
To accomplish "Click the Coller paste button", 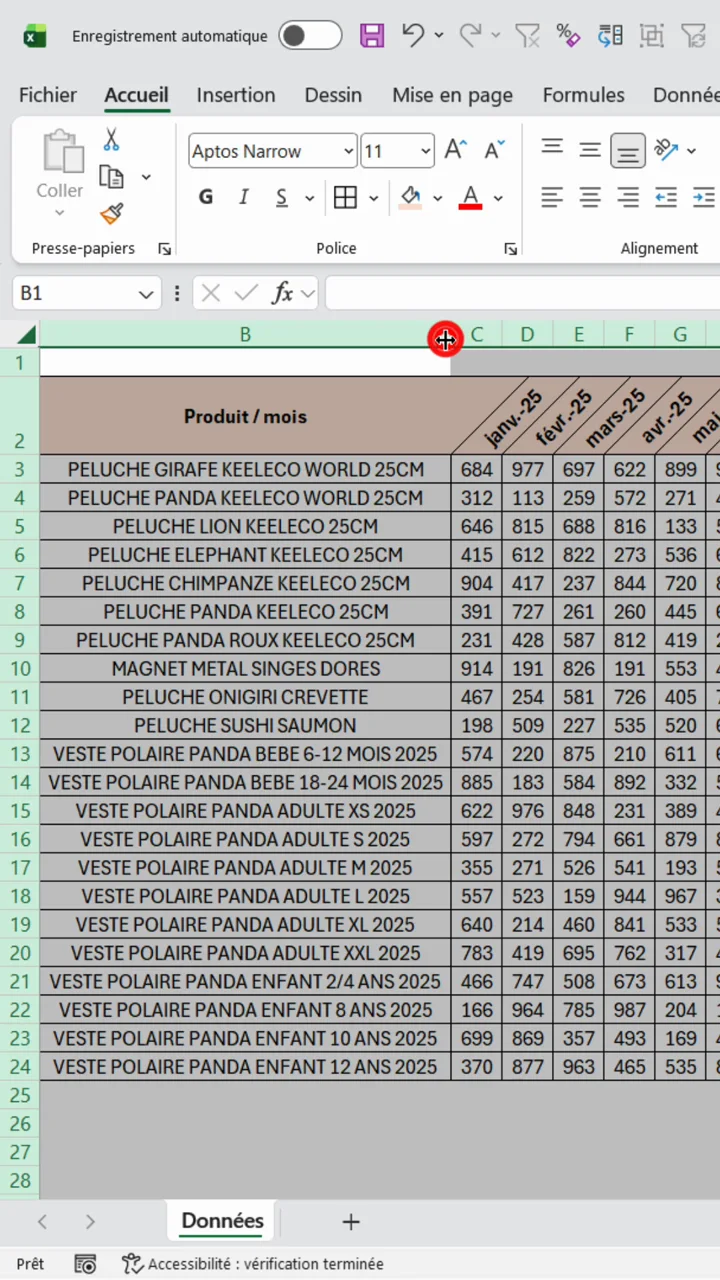I will coord(60,165).
